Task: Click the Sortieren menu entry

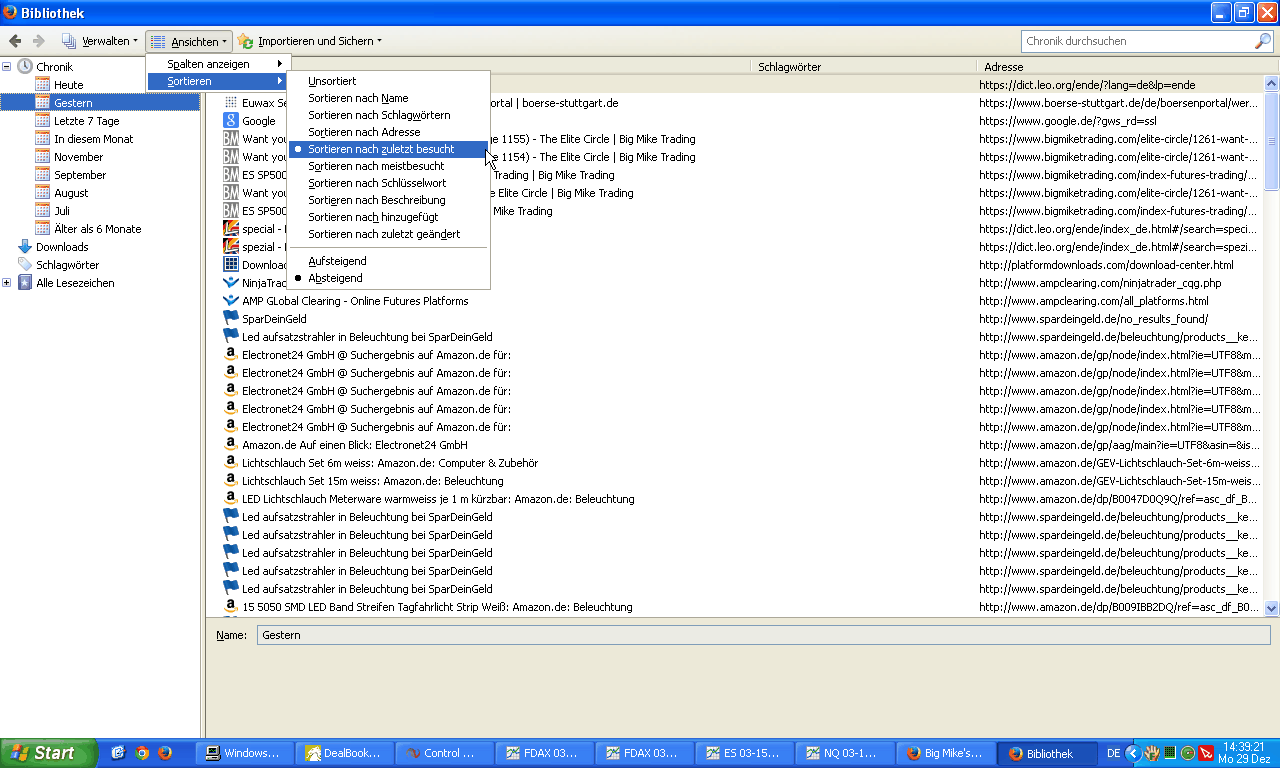Action: point(217,81)
